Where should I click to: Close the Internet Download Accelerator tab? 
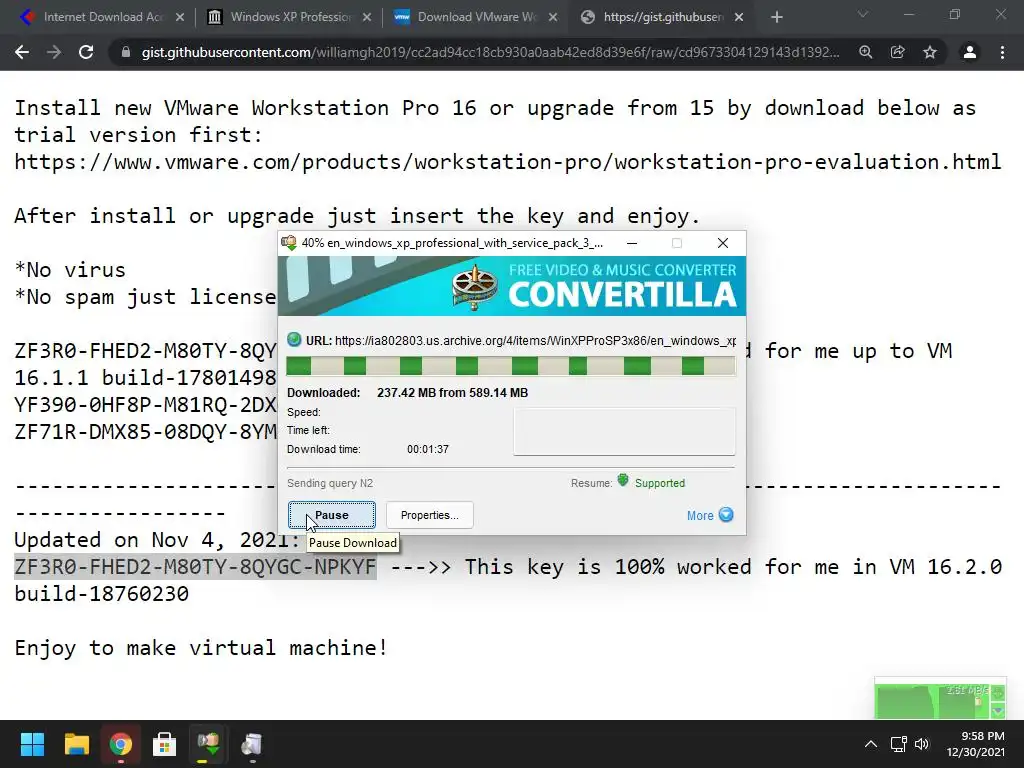180,17
